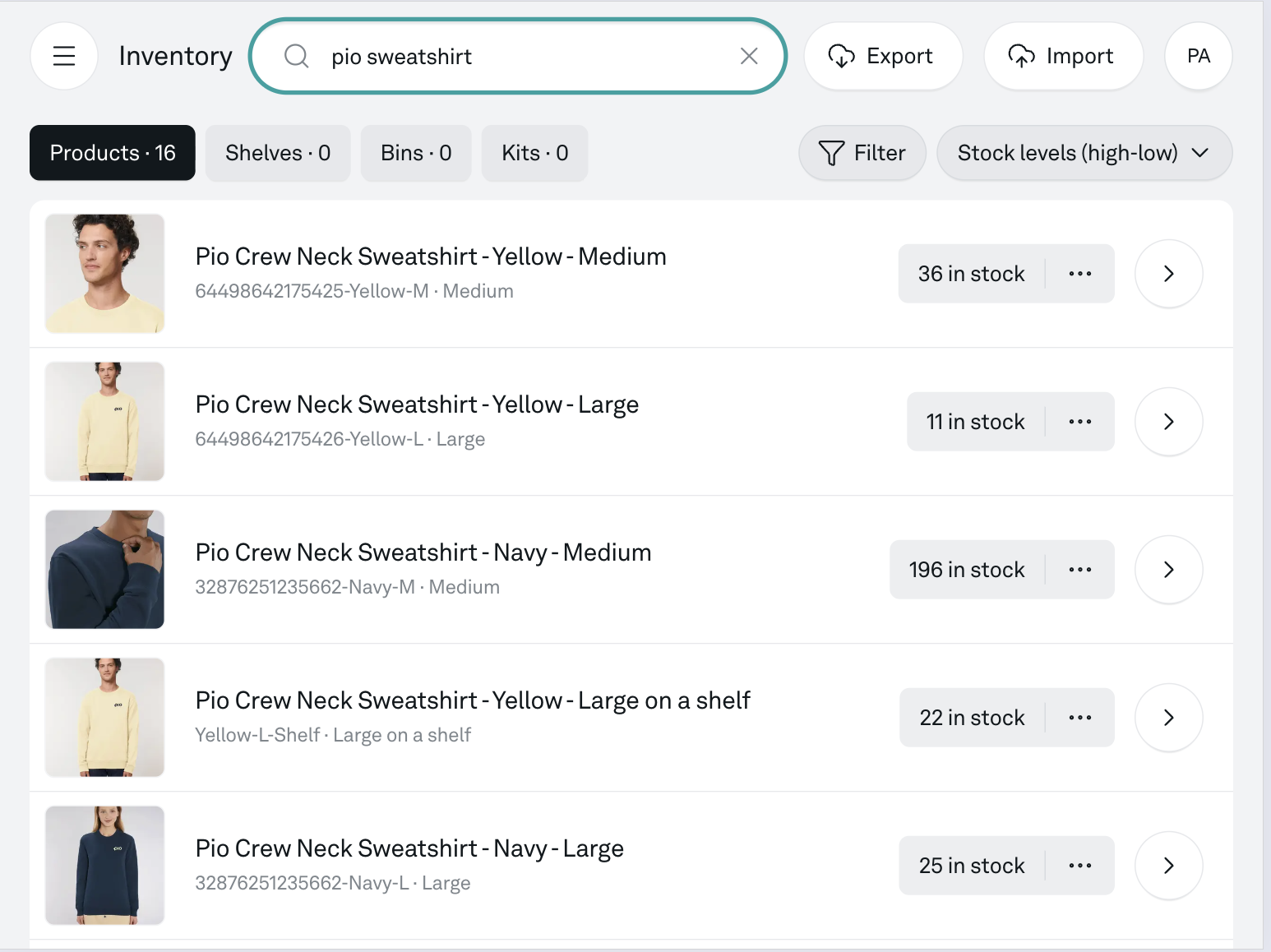Open the Filter options
Viewport: 1271px width, 952px height.
tap(862, 153)
